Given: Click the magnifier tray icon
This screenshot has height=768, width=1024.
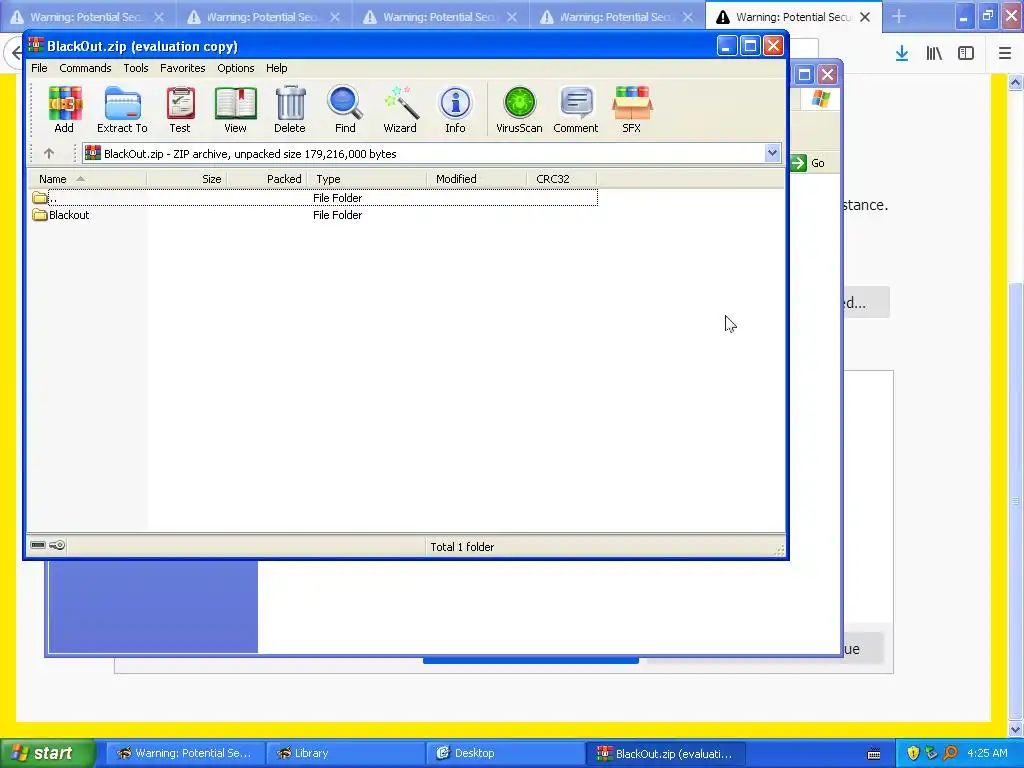Looking at the screenshot, I should tap(950, 753).
